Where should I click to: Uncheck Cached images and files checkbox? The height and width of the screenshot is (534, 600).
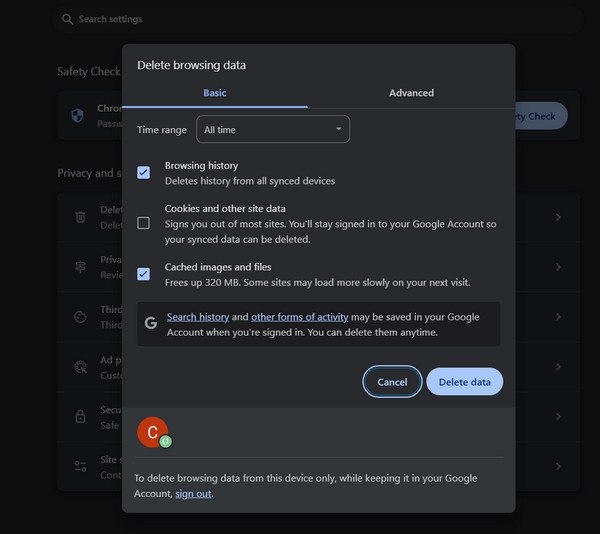(143, 274)
